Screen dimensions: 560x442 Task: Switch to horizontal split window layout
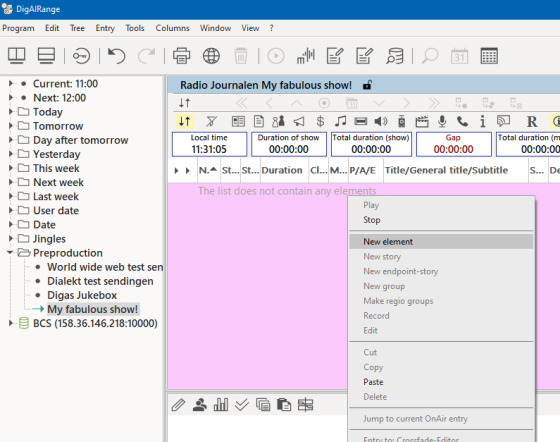click(46, 56)
